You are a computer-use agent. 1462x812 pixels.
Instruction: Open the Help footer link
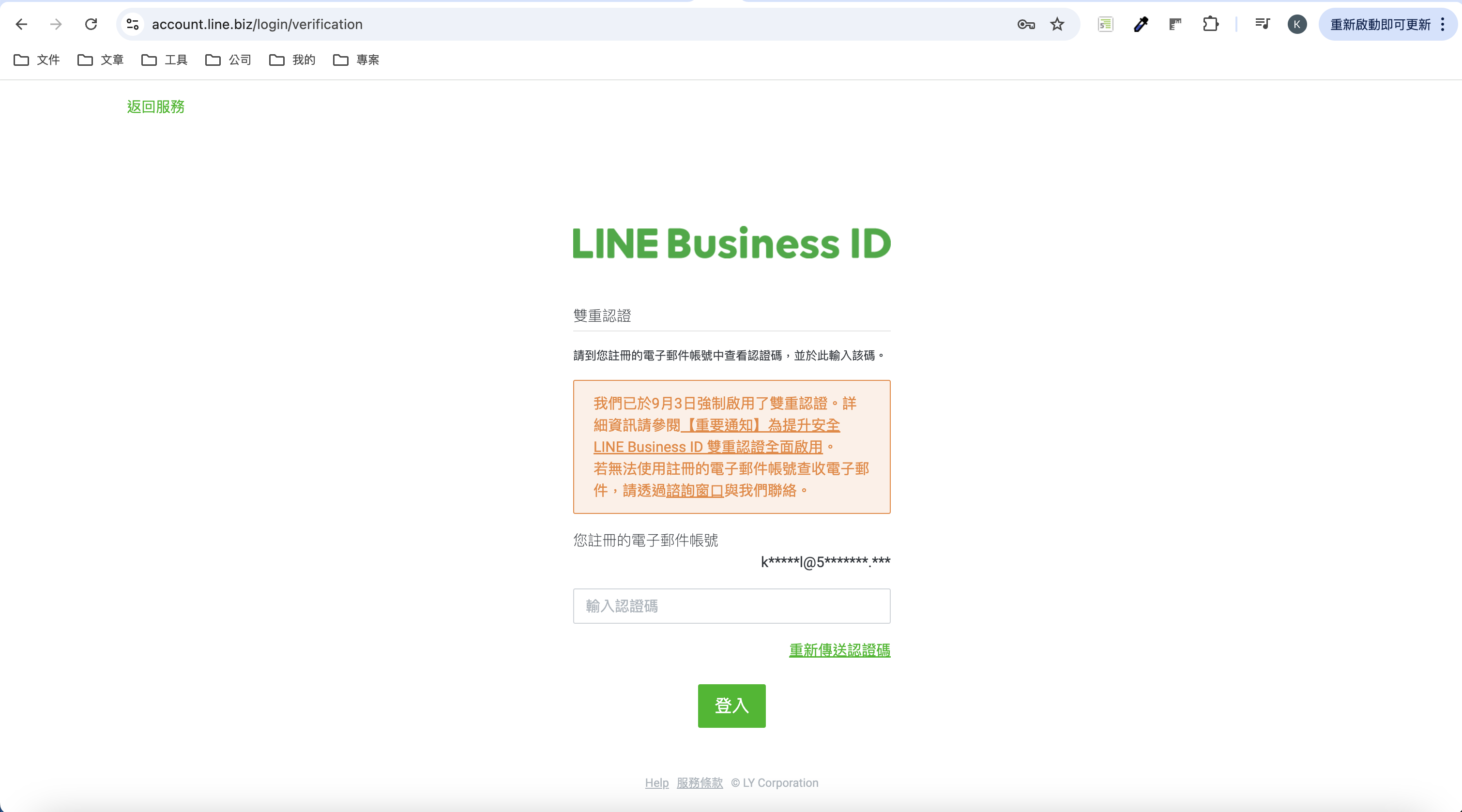point(656,783)
